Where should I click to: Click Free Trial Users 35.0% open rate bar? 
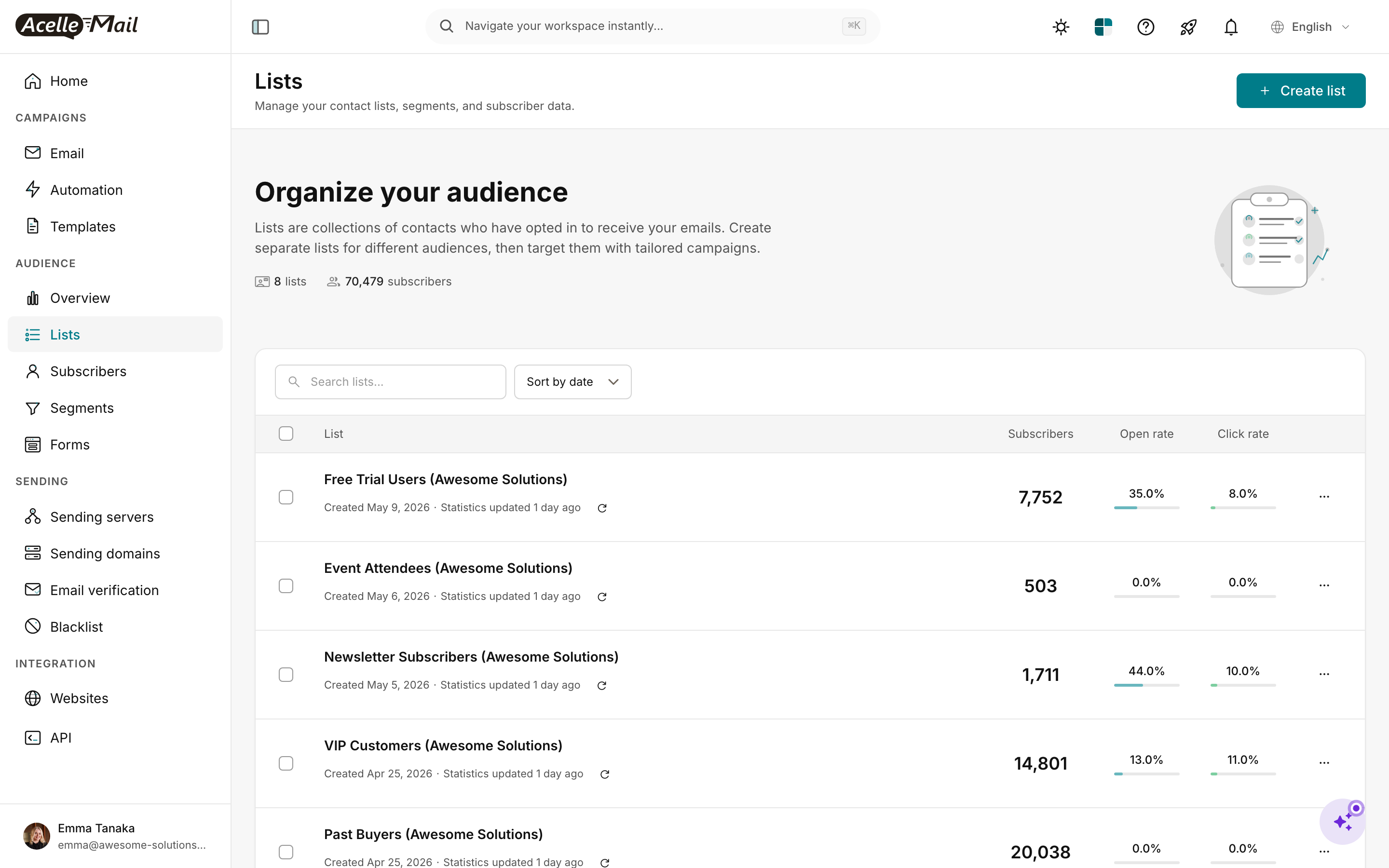pos(1146,508)
